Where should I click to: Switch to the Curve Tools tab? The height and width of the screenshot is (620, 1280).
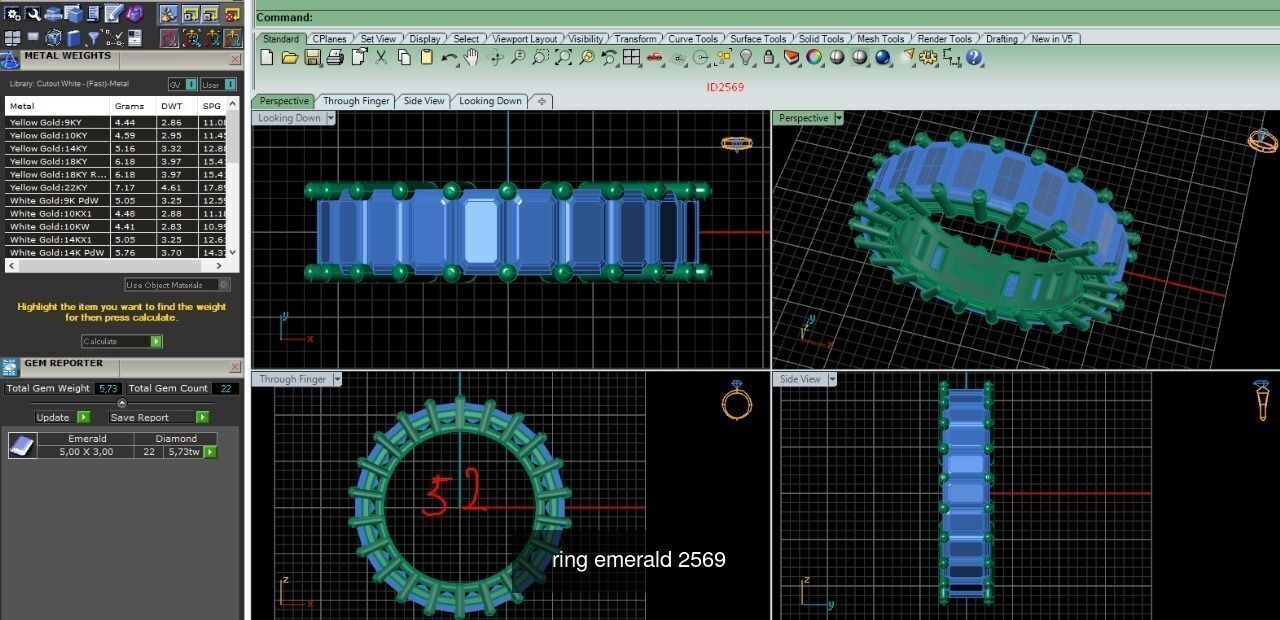[x=693, y=39]
